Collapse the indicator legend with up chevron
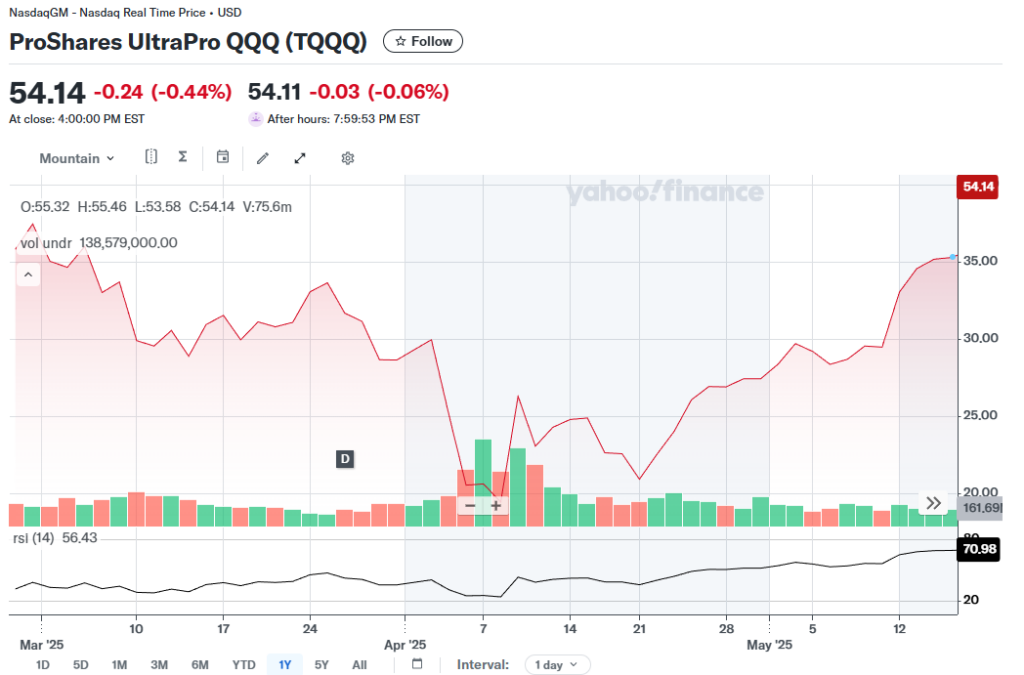The height and width of the screenshot is (675, 1024). 28,273
